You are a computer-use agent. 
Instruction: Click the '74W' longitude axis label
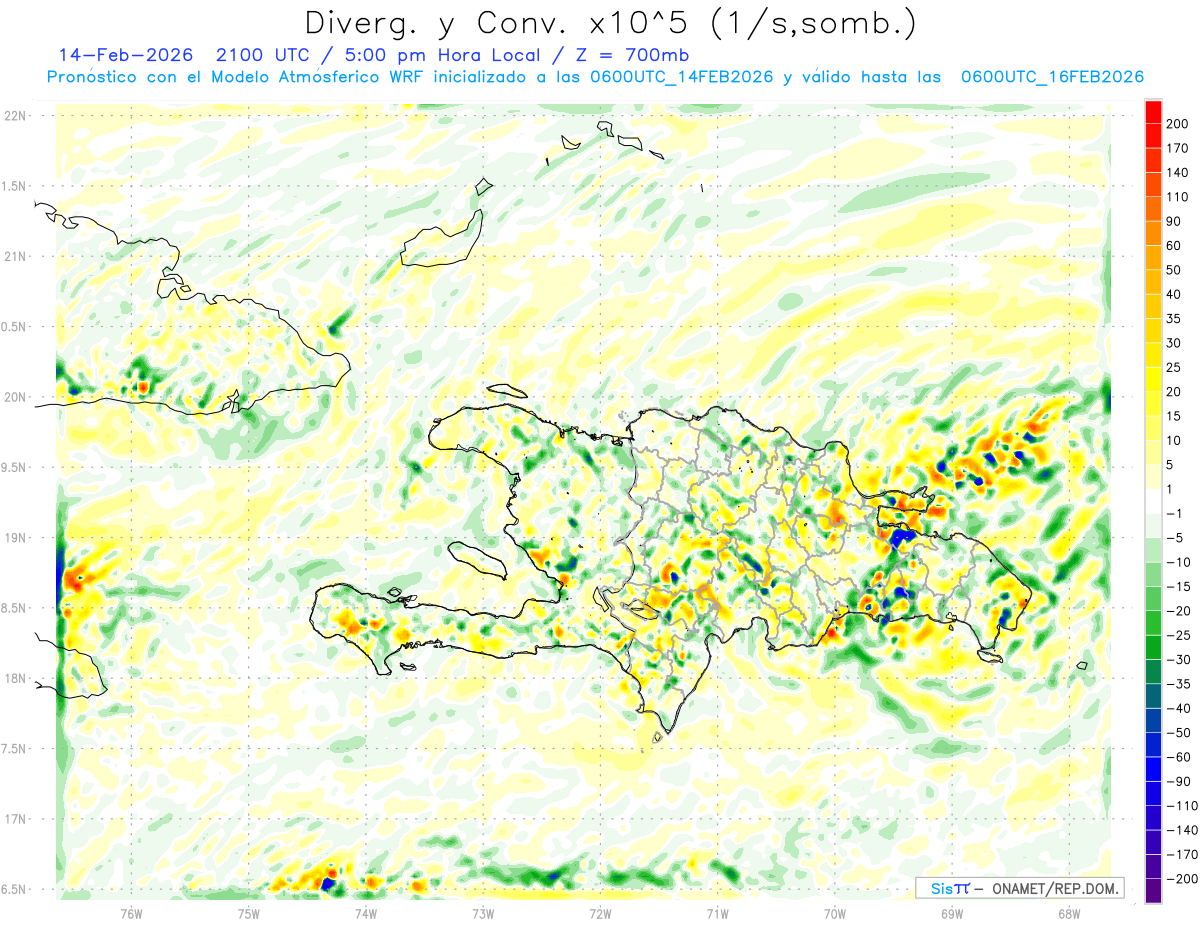[x=365, y=912]
